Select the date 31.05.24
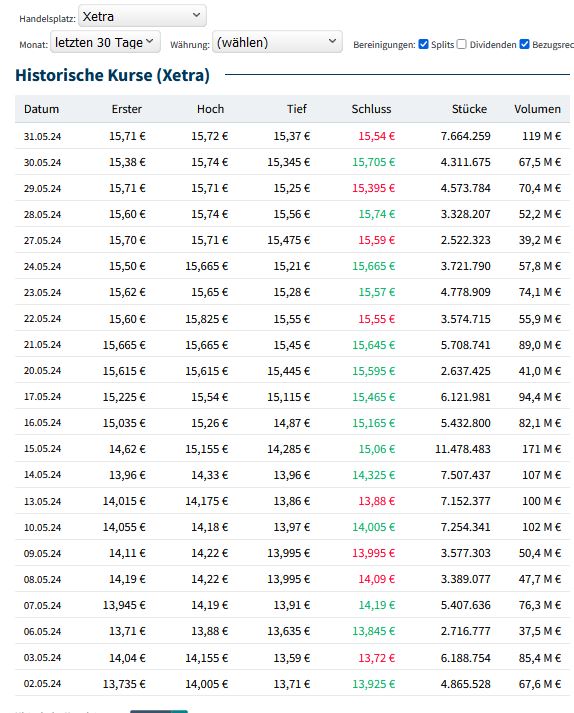Screen dimensions: 574x713 pos(42,136)
